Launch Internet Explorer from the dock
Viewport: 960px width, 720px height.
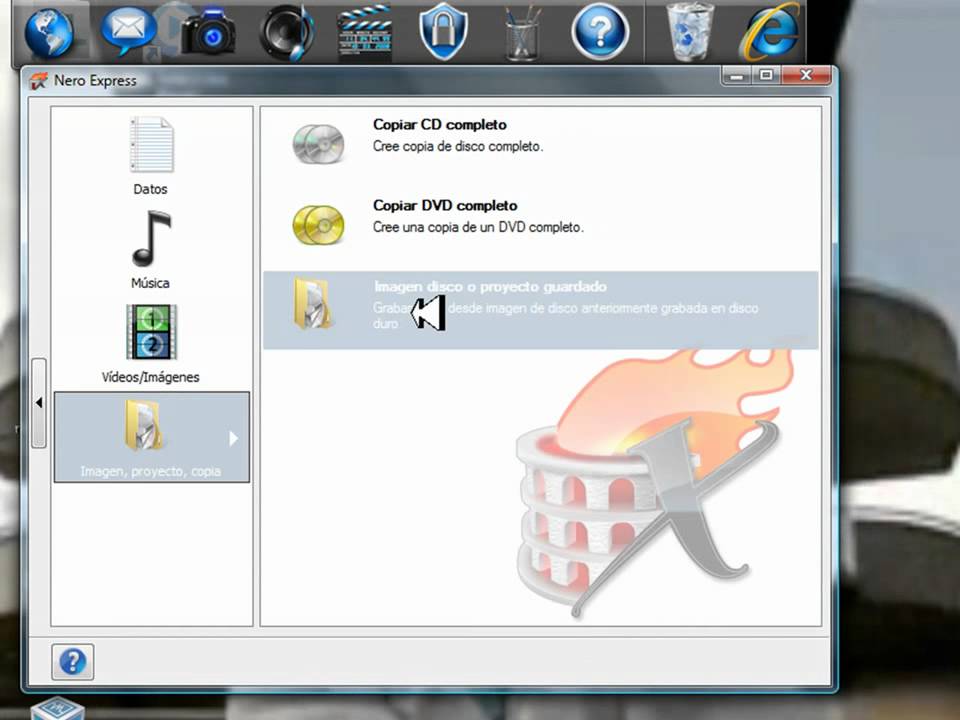[x=771, y=32]
